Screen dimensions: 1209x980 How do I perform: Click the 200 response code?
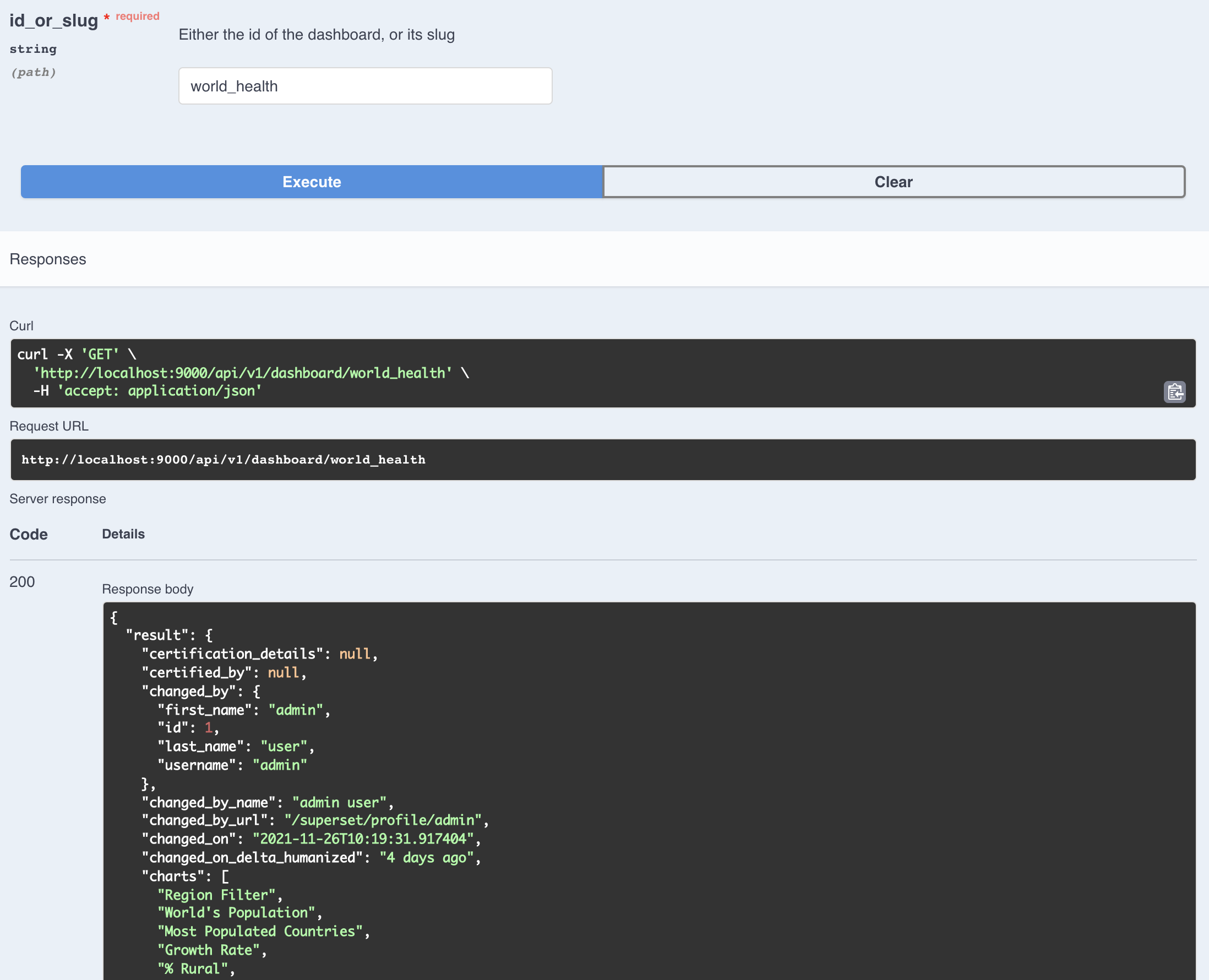point(22,582)
